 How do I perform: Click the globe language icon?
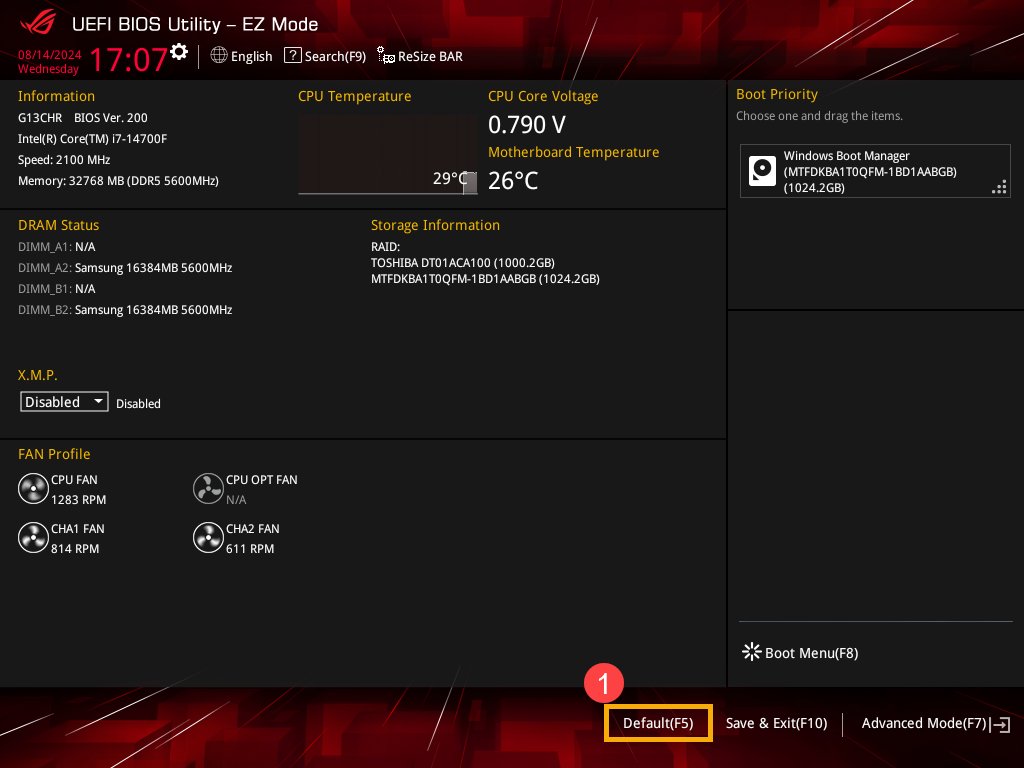tap(219, 56)
